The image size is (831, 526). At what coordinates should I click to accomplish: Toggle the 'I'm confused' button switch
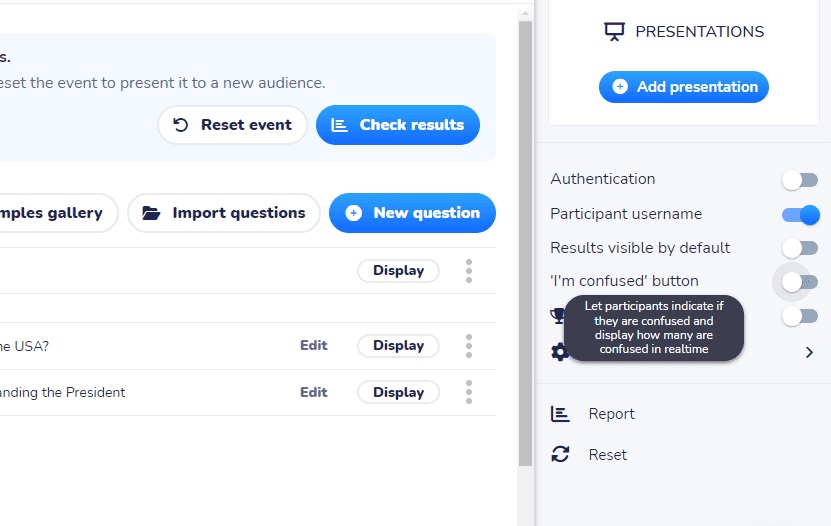pyautogui.click(x=800, y=282)
